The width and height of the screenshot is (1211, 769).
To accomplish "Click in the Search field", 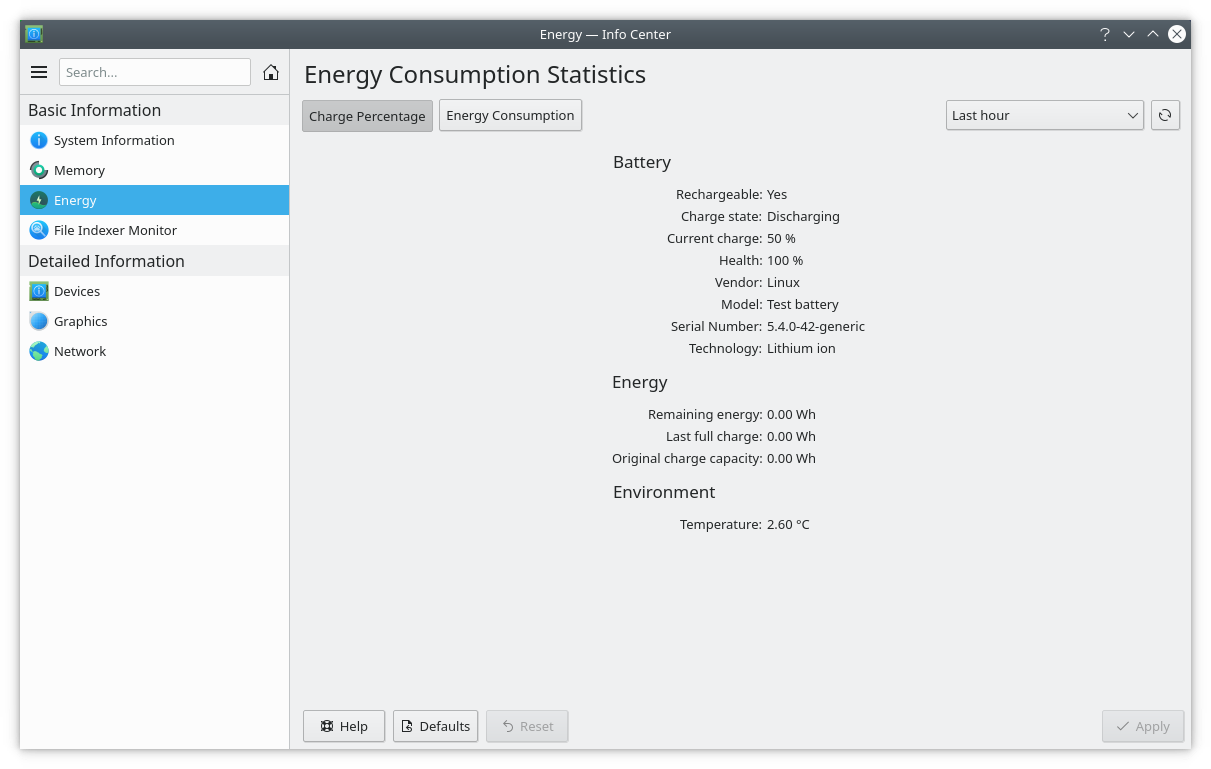I will [x=155, y=72].
